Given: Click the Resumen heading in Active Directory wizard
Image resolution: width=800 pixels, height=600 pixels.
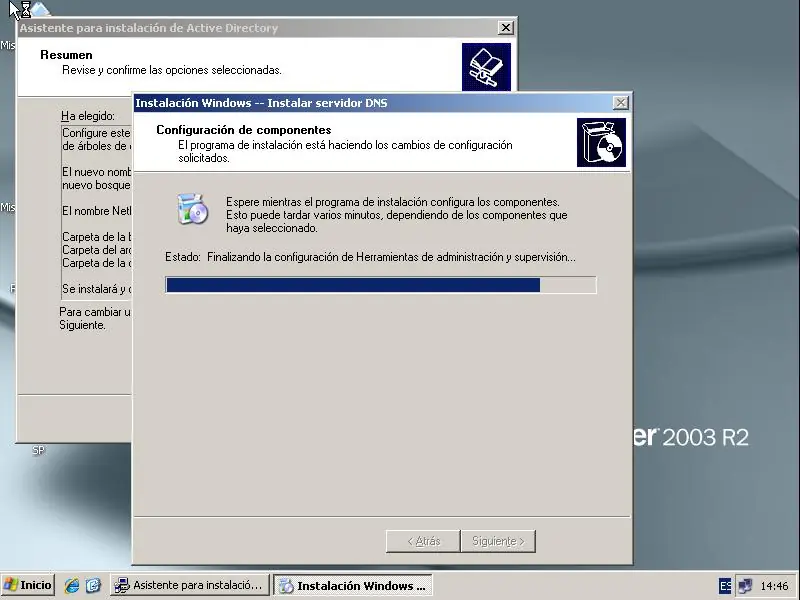Looking at the screenshot, I should coord(66,55).
